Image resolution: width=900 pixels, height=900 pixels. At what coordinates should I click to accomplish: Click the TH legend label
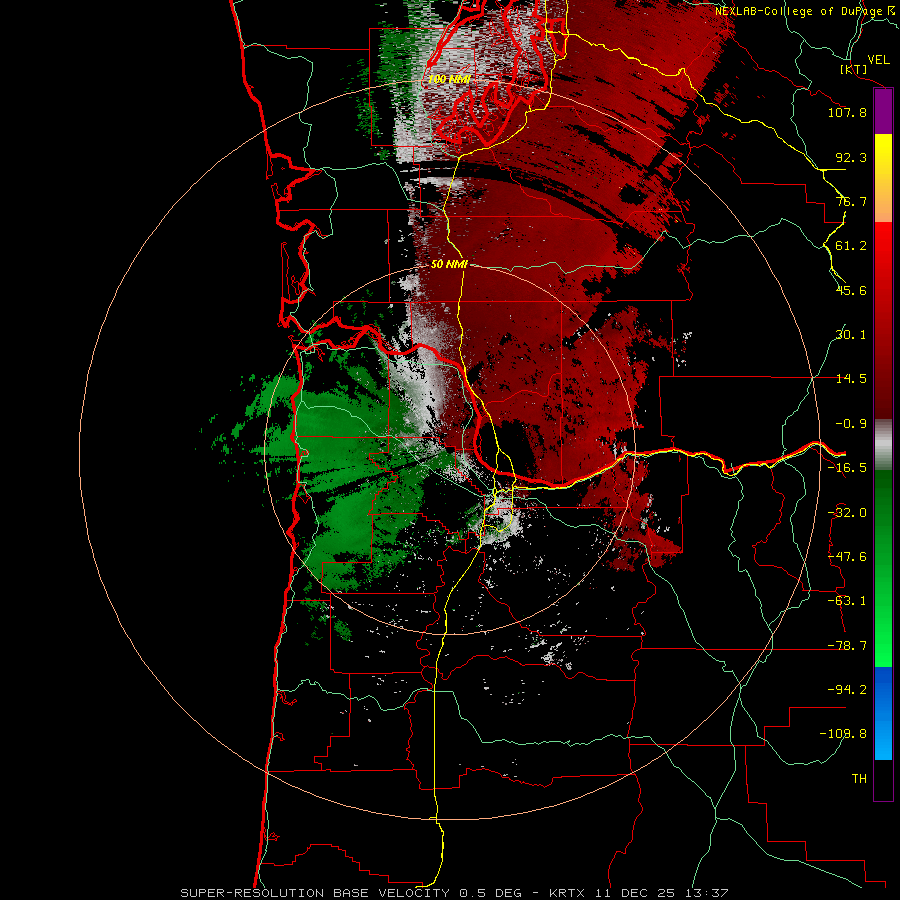click(859, 779)
